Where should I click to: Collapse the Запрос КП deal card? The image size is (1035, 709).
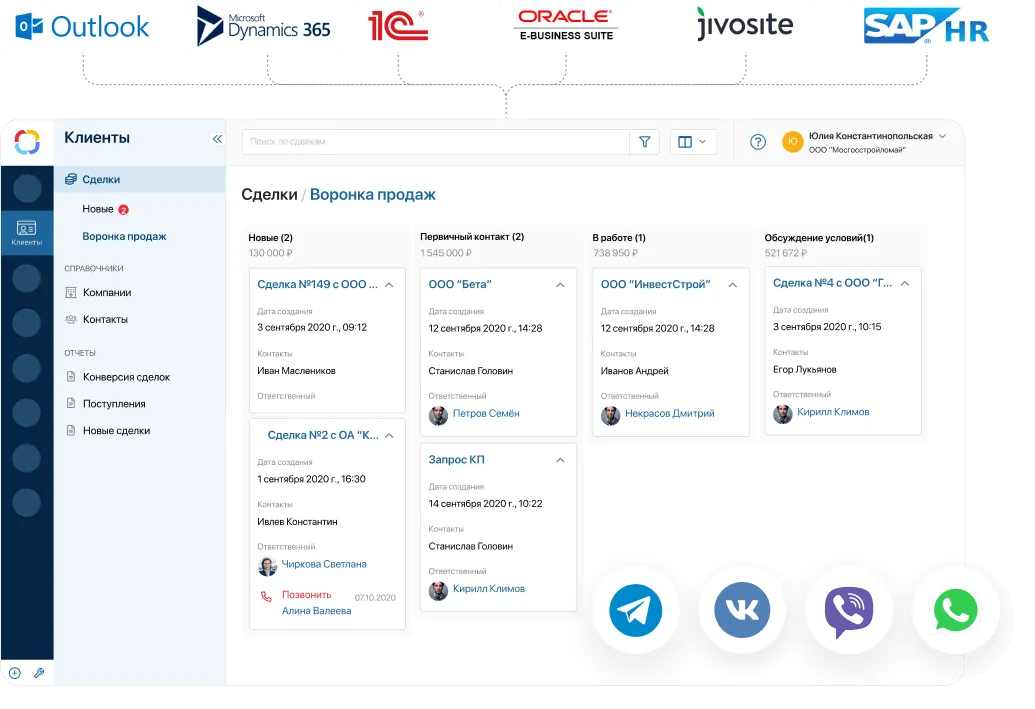560,460
